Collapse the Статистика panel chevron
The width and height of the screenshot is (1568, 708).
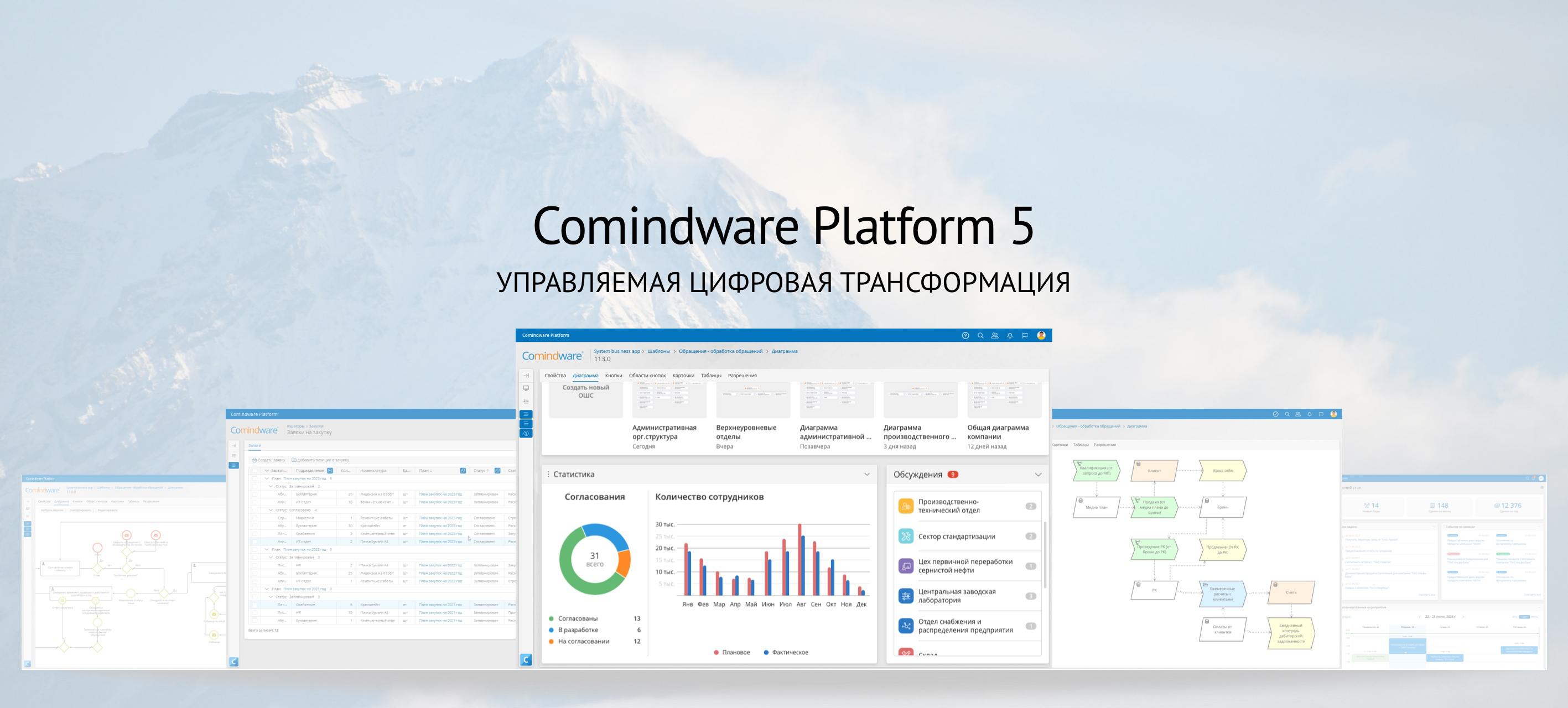(867, 474)
